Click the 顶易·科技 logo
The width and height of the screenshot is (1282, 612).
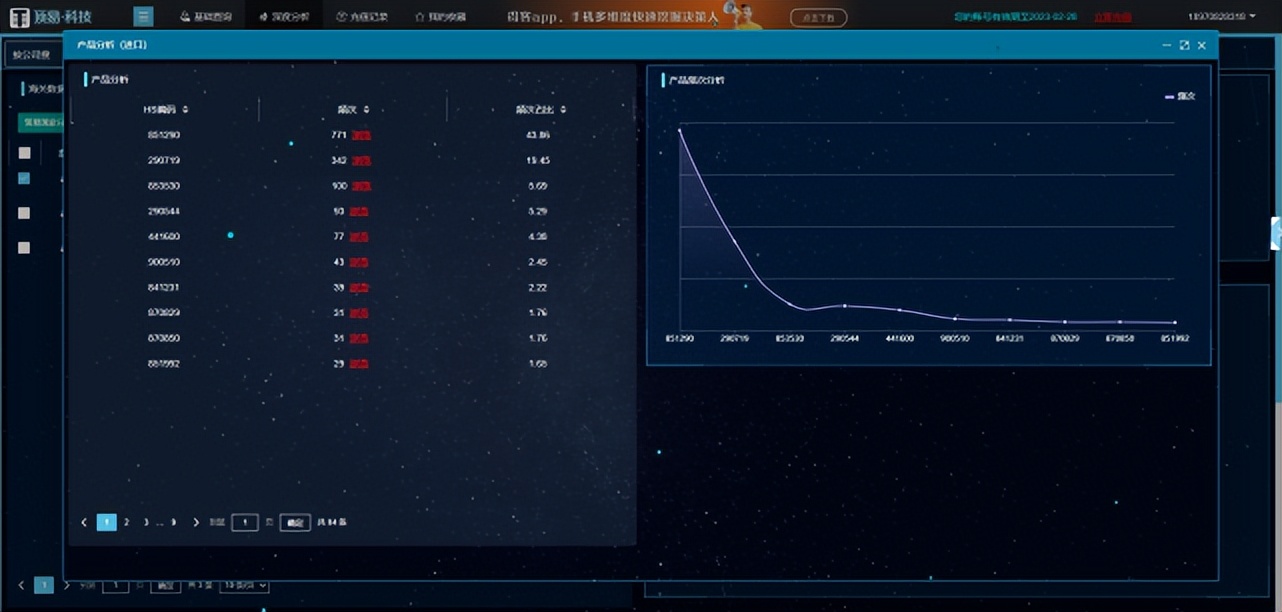(x=50, y=17)
